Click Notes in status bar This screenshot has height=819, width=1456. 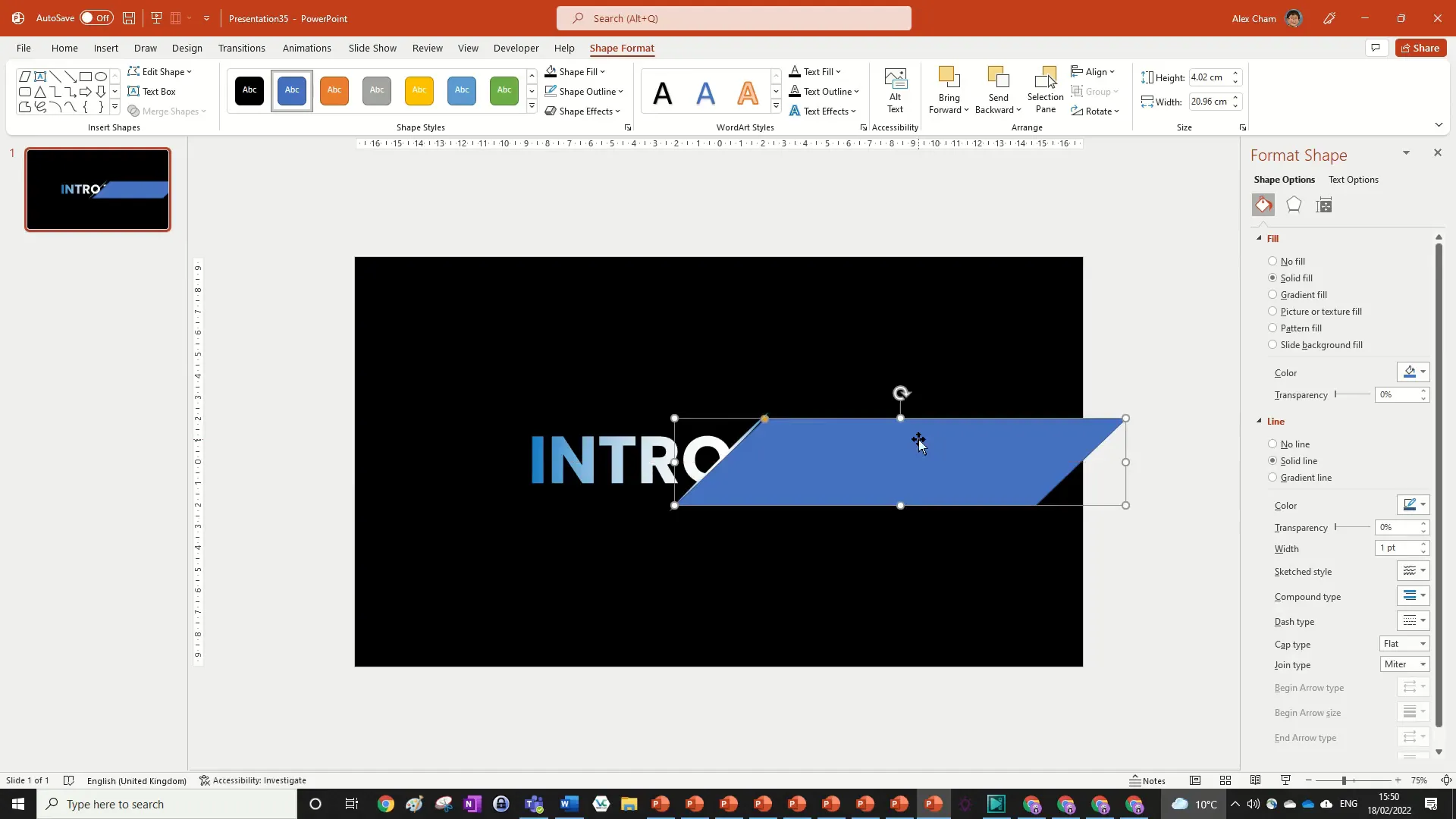click(x=1147, y=780)
